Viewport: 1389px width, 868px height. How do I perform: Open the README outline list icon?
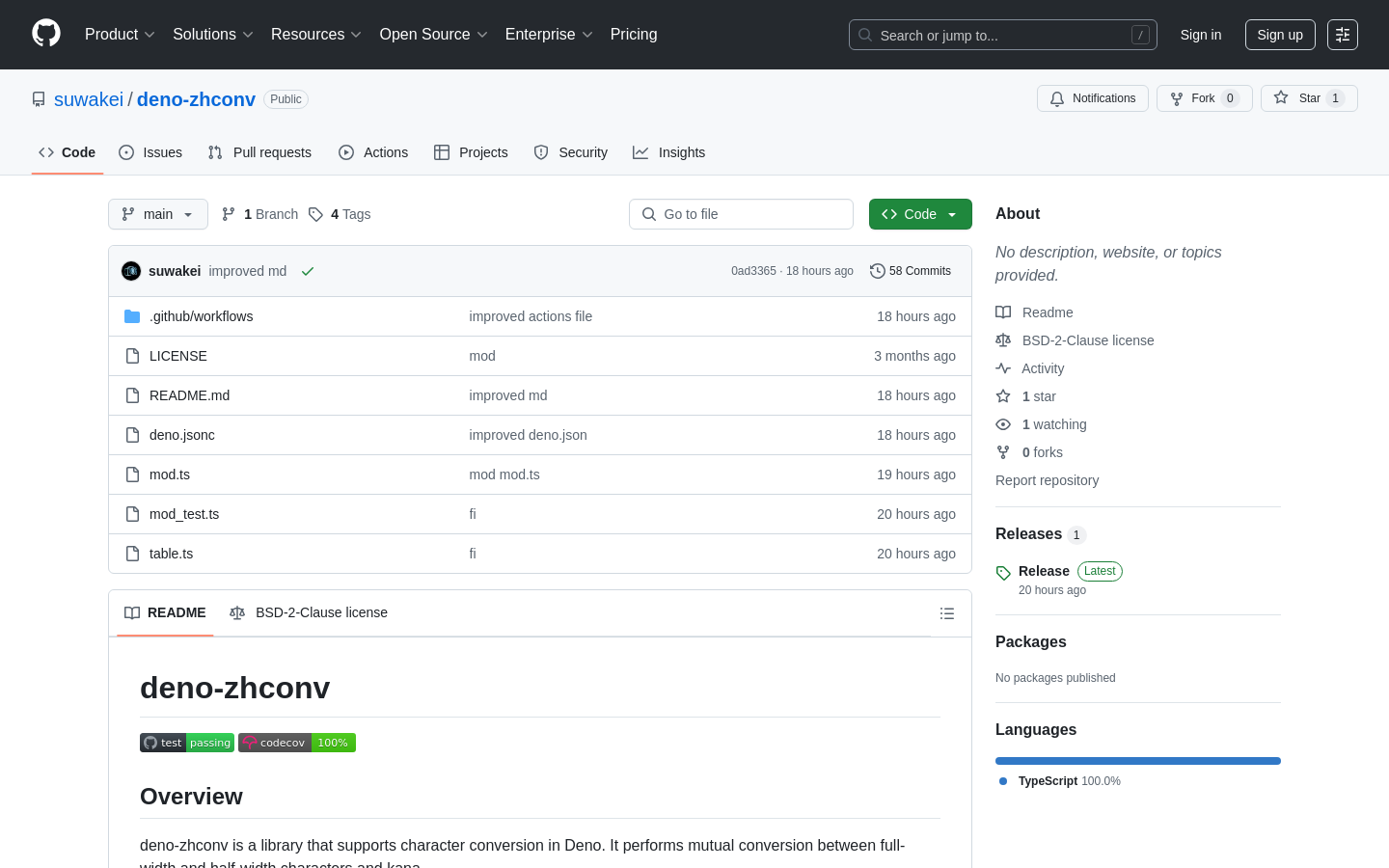click(947, 613)
